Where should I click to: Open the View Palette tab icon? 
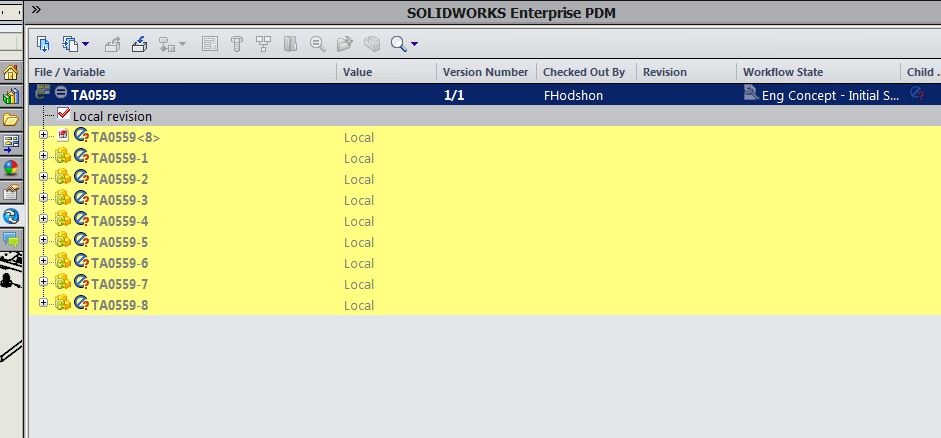[x=11, y=144]
